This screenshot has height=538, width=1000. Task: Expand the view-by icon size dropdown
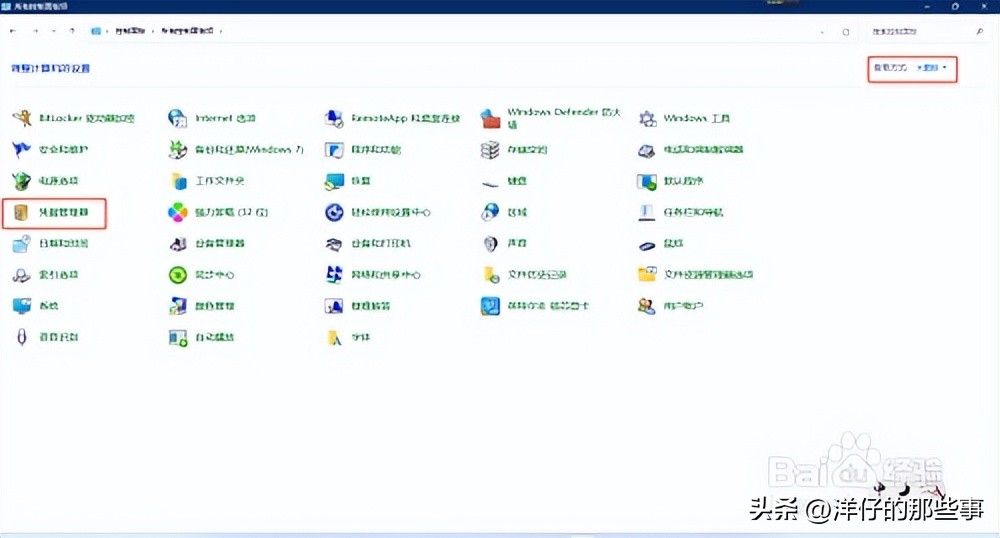(x=931, y=68)
